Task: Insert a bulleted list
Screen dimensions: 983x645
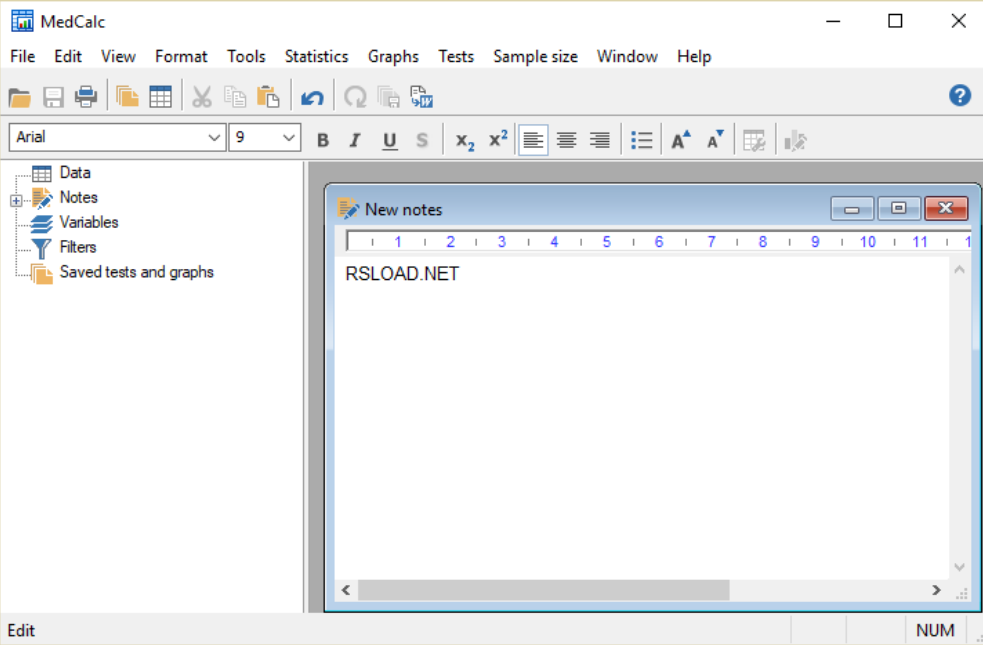Action: (641, 140)
